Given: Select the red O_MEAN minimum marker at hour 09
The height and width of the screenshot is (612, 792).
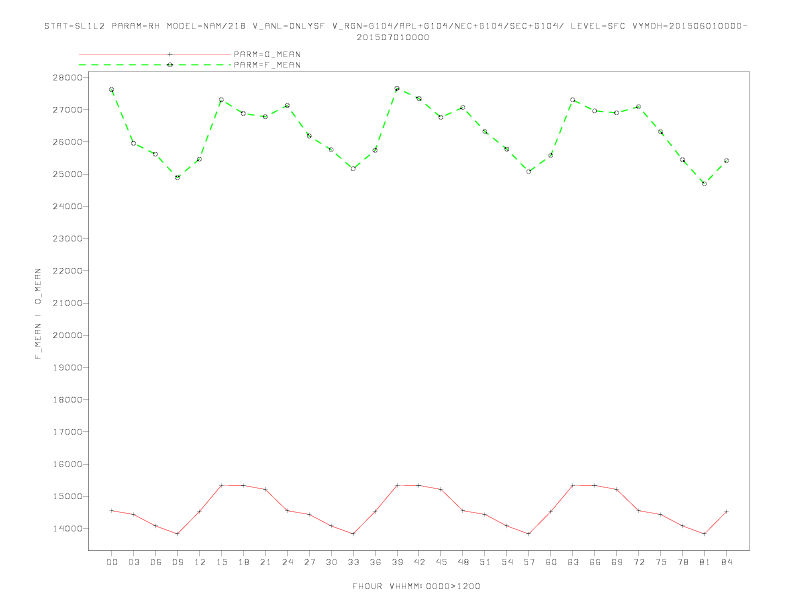Looking at the screenshot, I should [x=177, y=534].
